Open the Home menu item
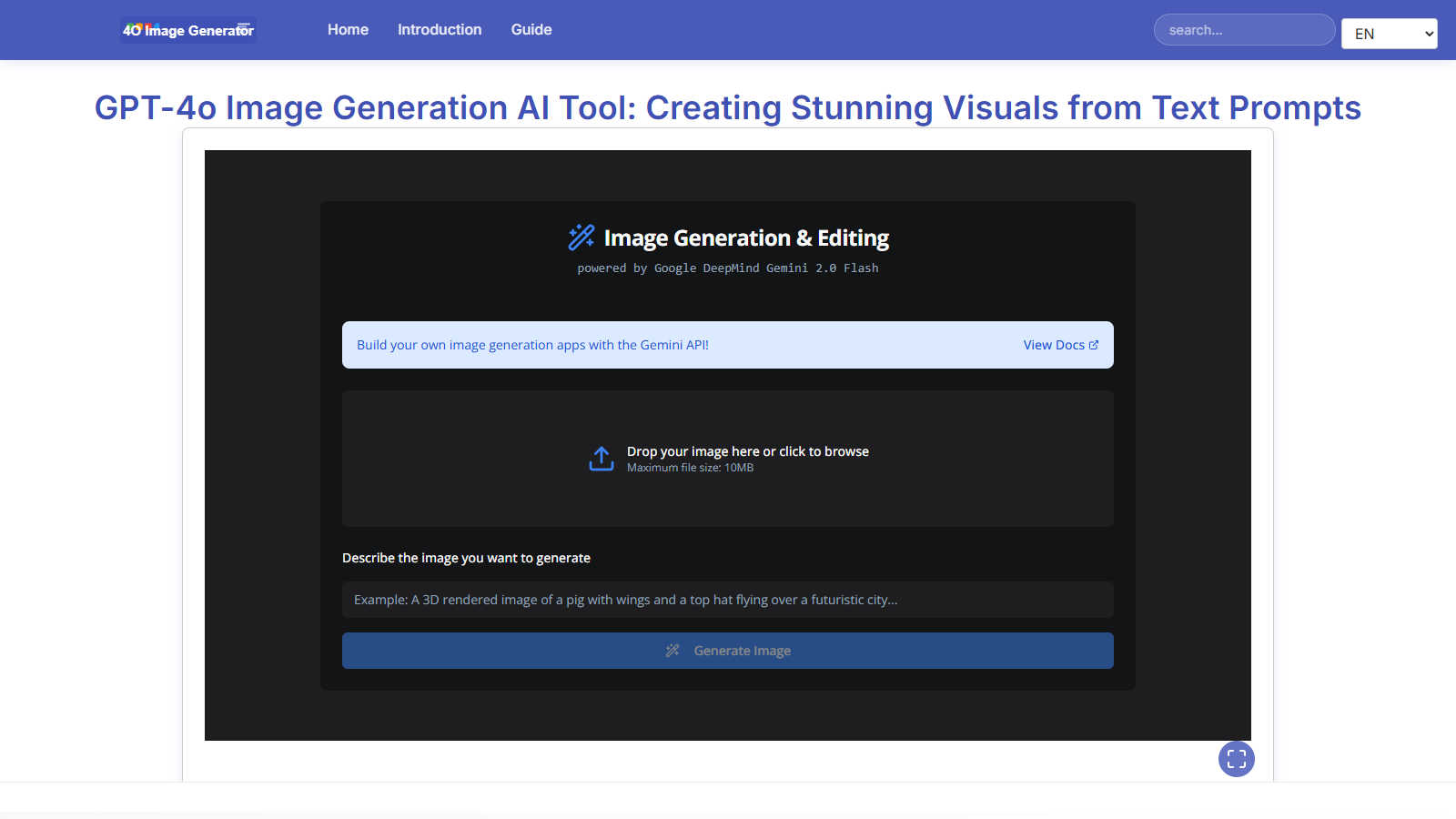Screen dimensions: 1456x819 click(x=348, y=30)
